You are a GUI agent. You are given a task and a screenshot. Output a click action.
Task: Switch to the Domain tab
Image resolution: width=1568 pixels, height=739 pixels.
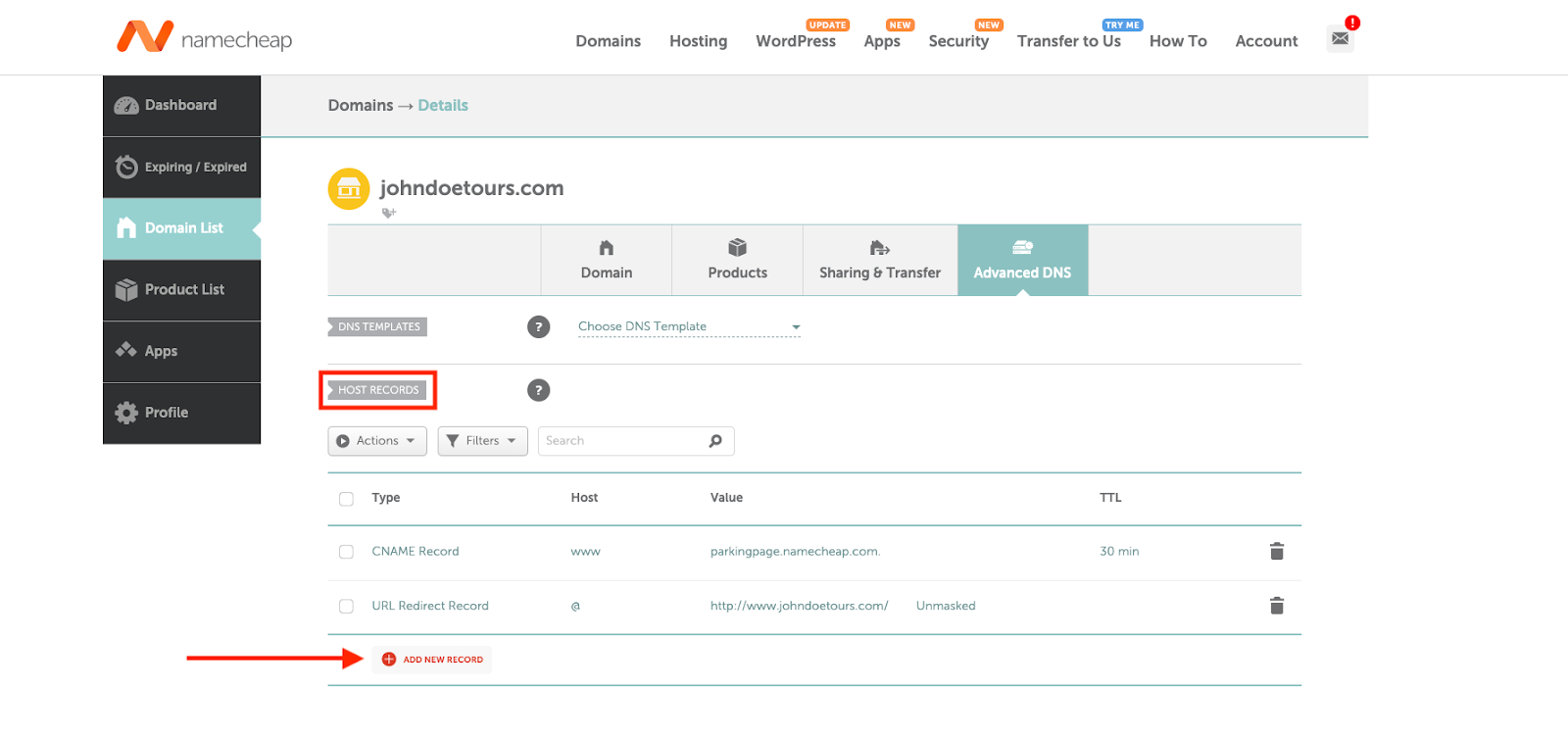pyautogui.click(x=607, y=261)
